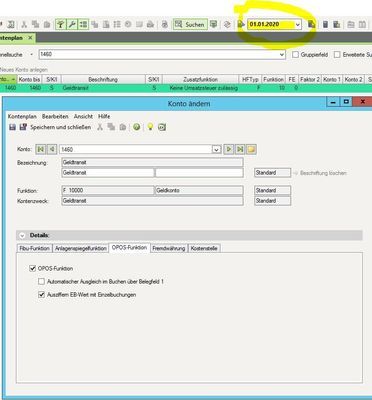This screenshot has height=400, width=372.
Task: Click the copy icon in main toolbar
Action: pyautogui.click(x=35, y=24)
